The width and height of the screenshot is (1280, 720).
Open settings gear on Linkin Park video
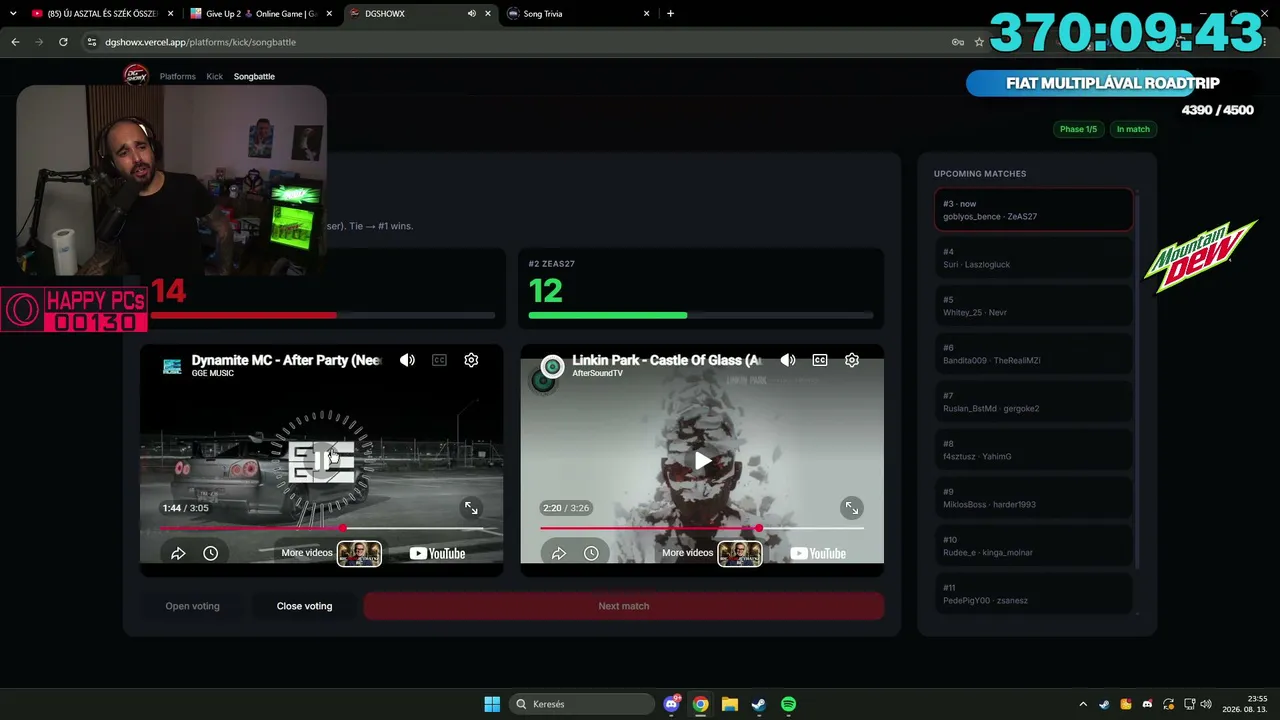pyautogui.click(x=852, y=360)
